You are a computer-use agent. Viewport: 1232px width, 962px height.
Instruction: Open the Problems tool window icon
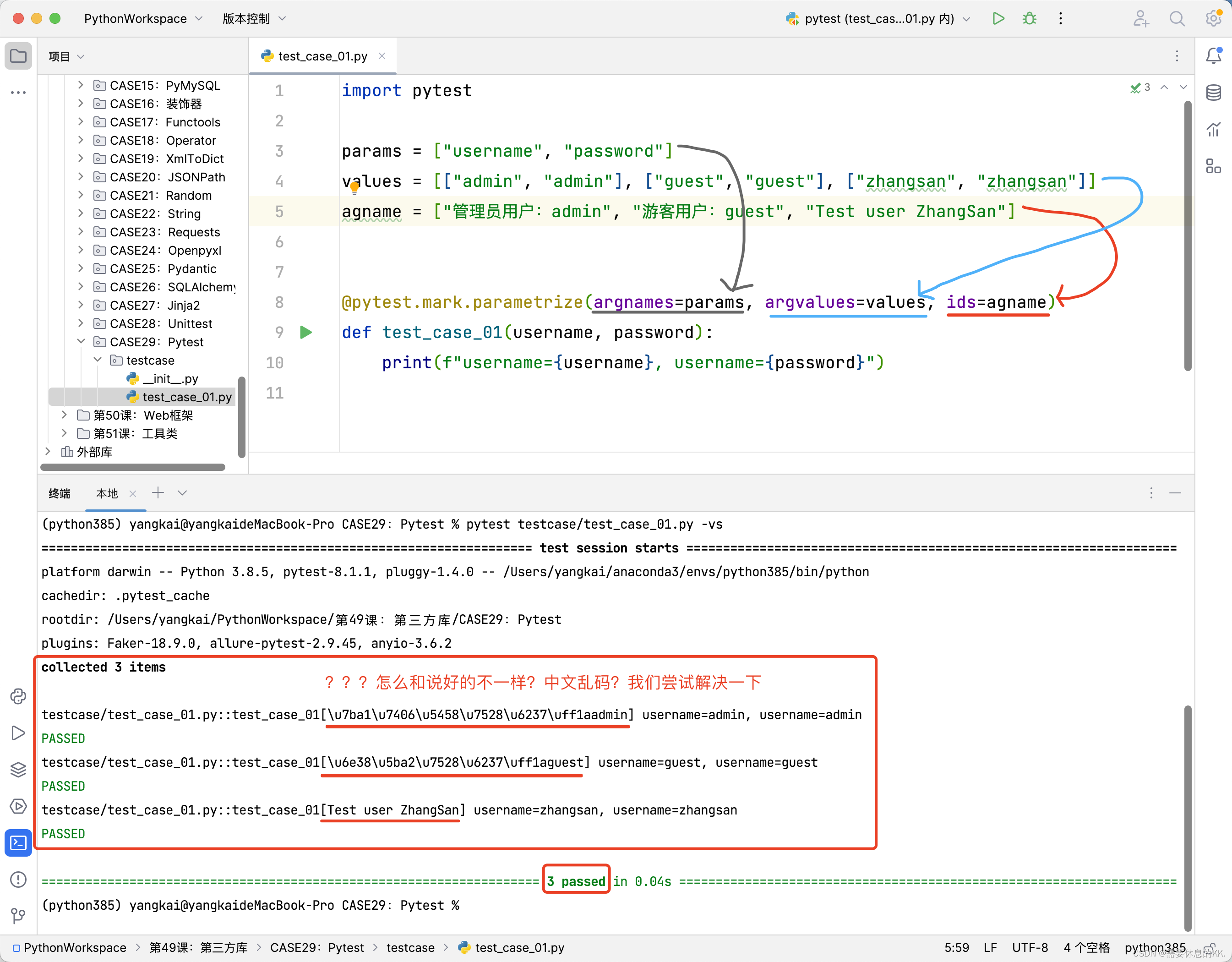coord(18,879)
